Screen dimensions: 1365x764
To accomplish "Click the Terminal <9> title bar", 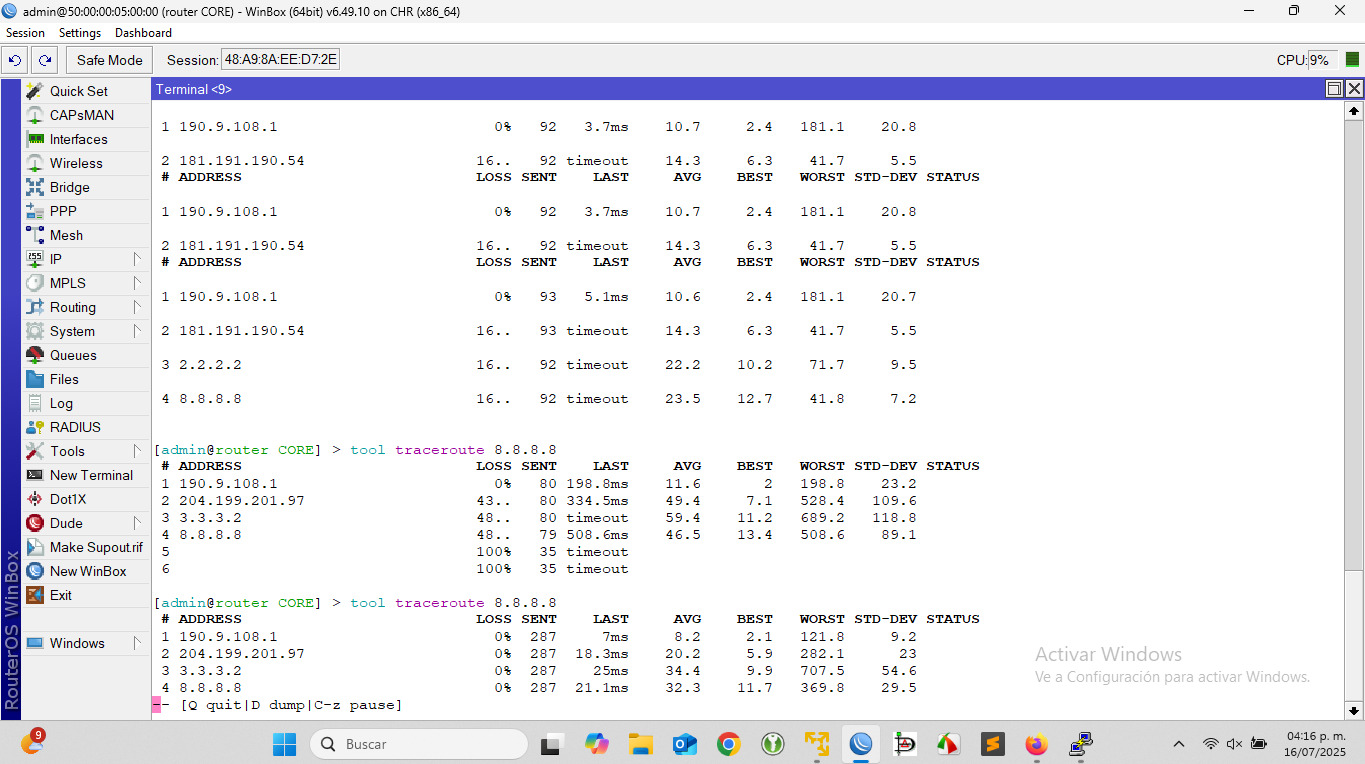I will [x=738, y=89].
